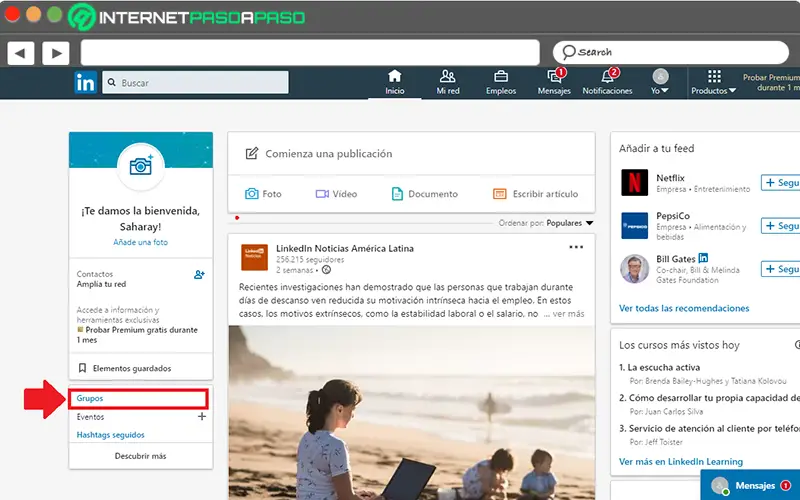Expand the Productos grid menu
Viewport: 800px width, 500px height.
point(714,82)
